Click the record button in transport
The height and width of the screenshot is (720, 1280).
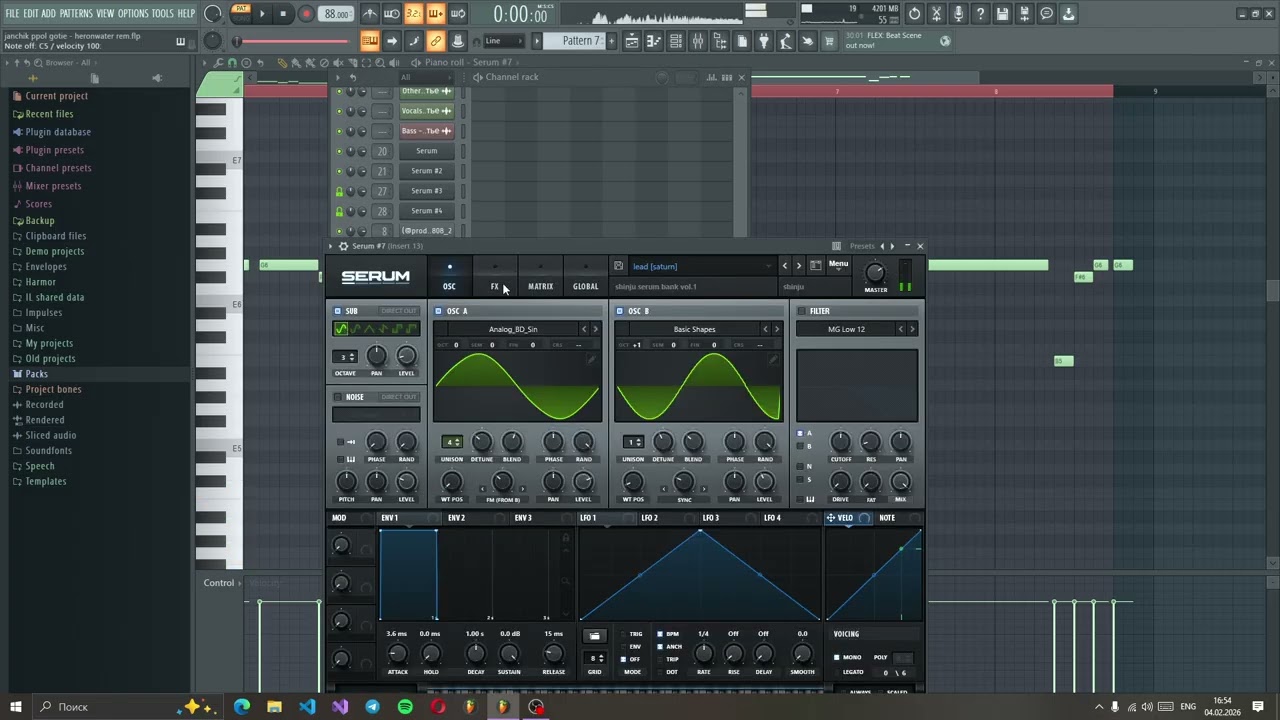pyautogui.click(x=306, y=14)
